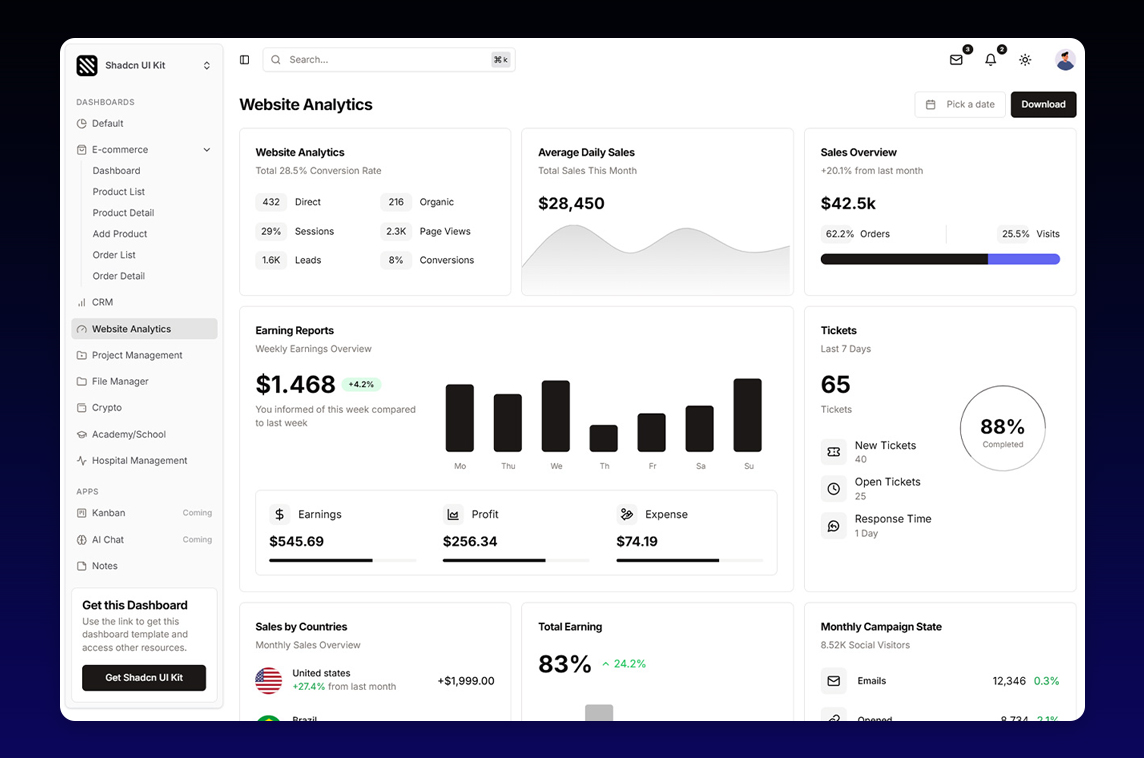Click the File Manager folder icon
The width and height of the screenshot is (1144, 758).
pos(82,382)
